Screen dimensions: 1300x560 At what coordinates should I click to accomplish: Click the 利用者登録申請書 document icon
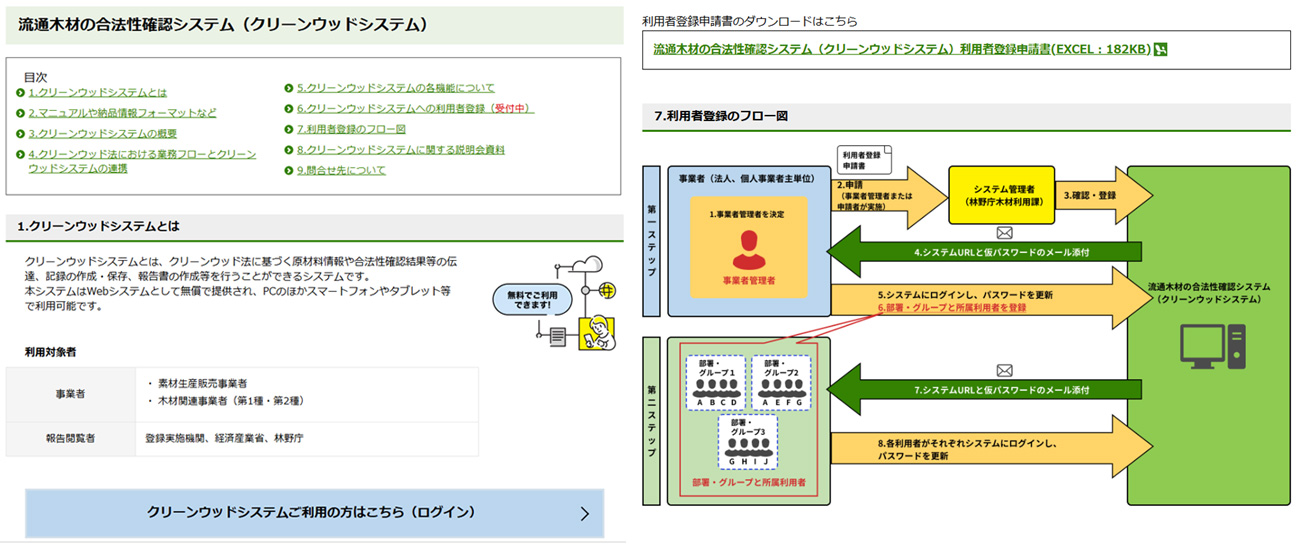(x=866, y=160)
